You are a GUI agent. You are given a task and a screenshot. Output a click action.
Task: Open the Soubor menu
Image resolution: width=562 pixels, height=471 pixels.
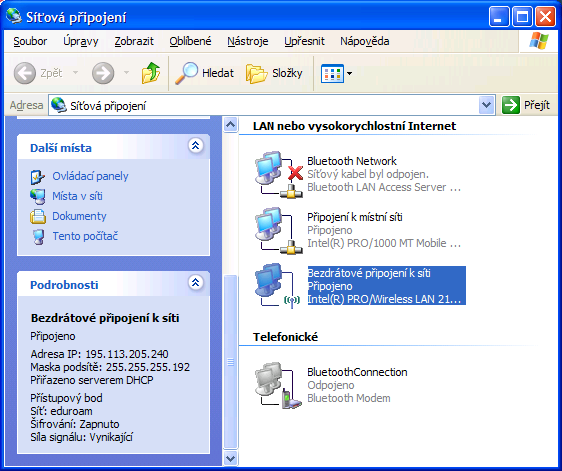click(30, 41)
